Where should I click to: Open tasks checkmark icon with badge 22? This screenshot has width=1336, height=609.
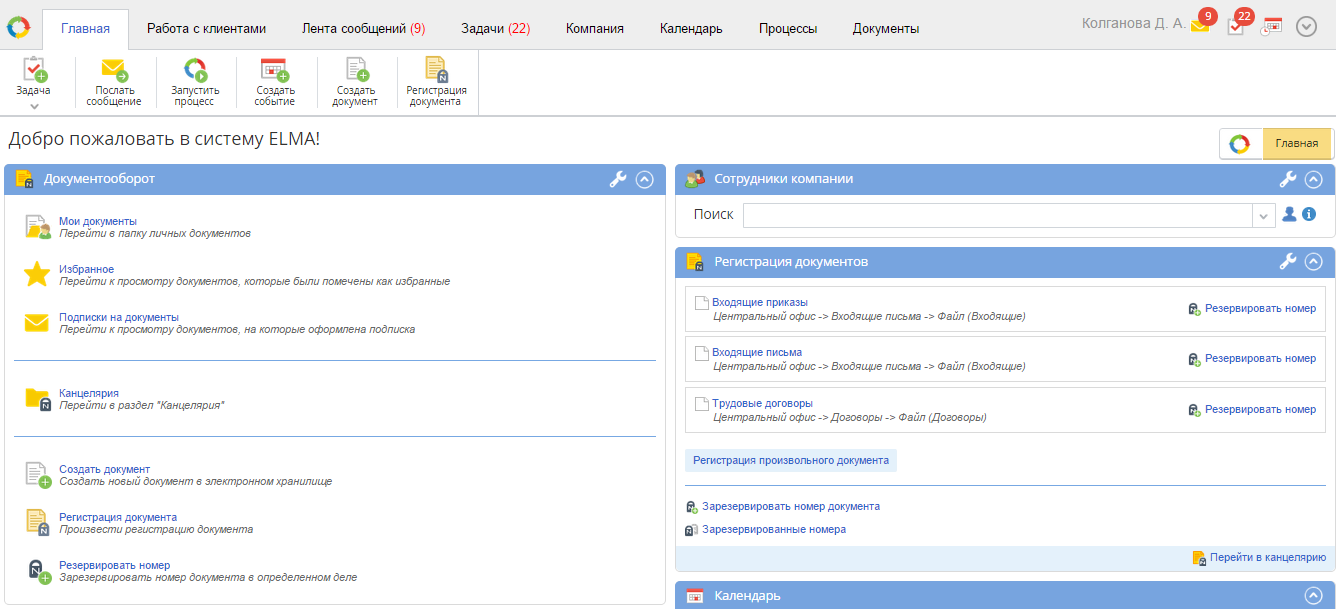pyautogui.click(x=1237, y=25)
